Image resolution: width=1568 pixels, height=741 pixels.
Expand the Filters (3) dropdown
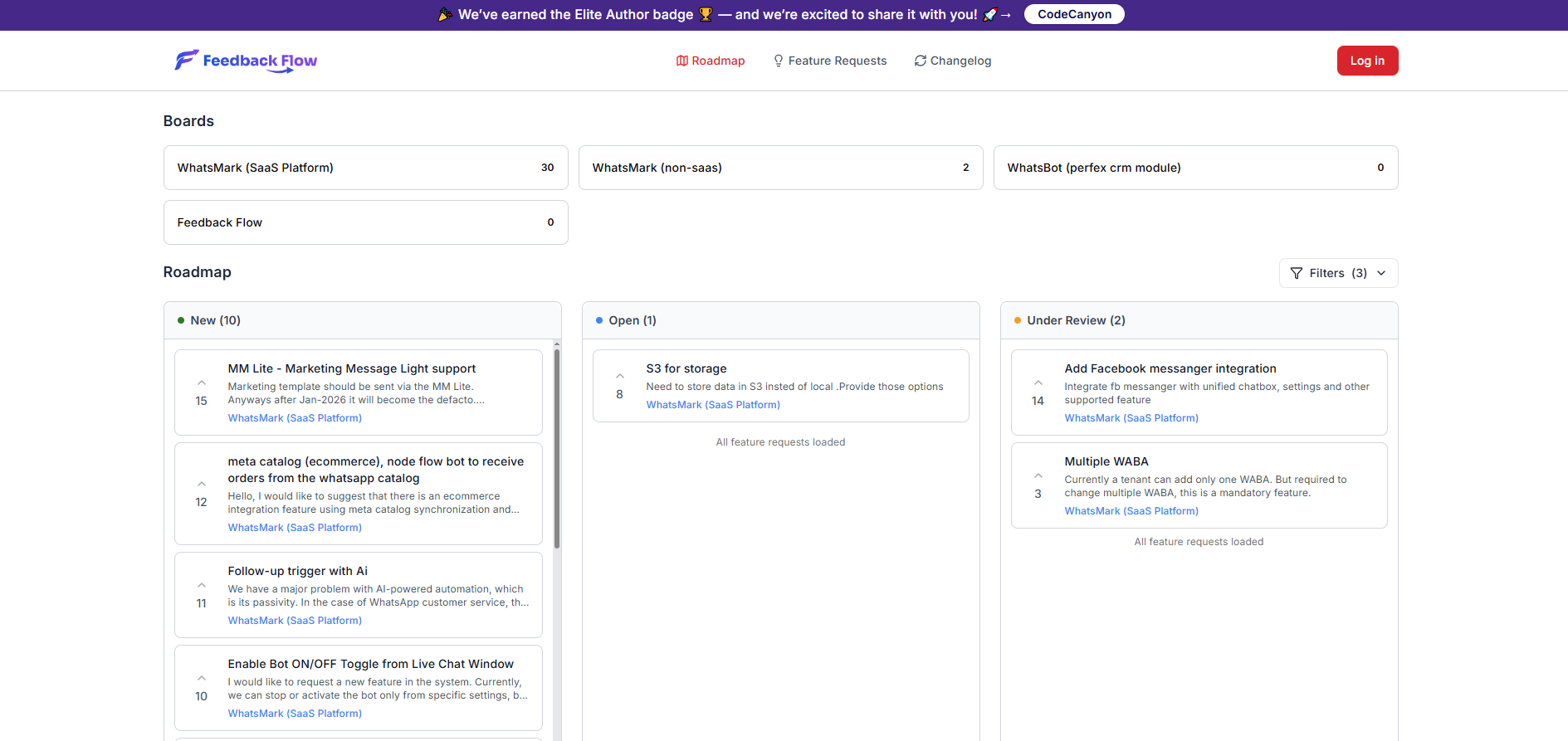1339,273
